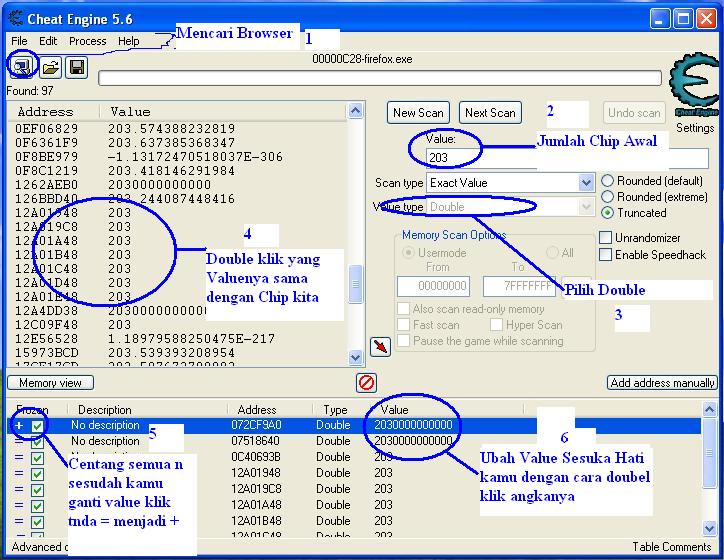Toggle frozen checkbox for 072CF9A0
This screenshot has height=560, width=724.
pyautogui.click(x=37, y=426)
